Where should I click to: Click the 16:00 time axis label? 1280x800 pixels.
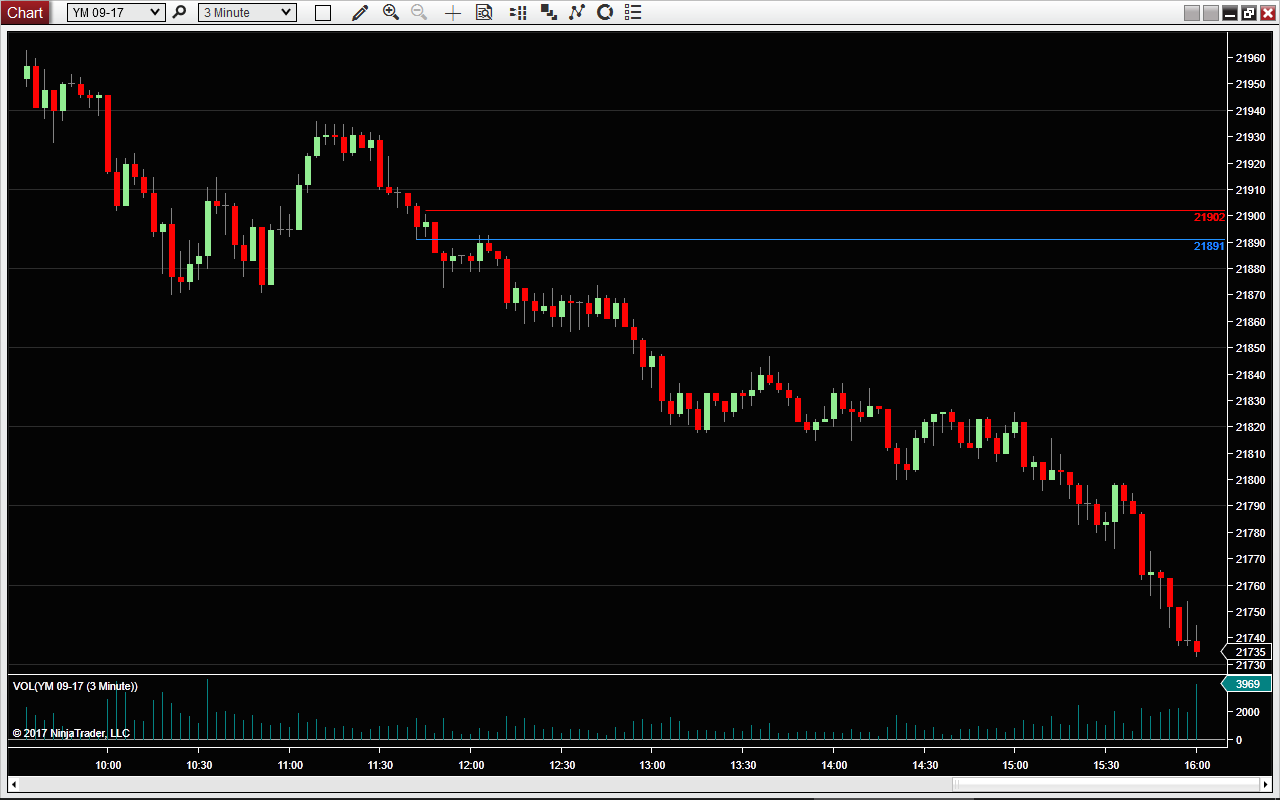pos(1197,765)
